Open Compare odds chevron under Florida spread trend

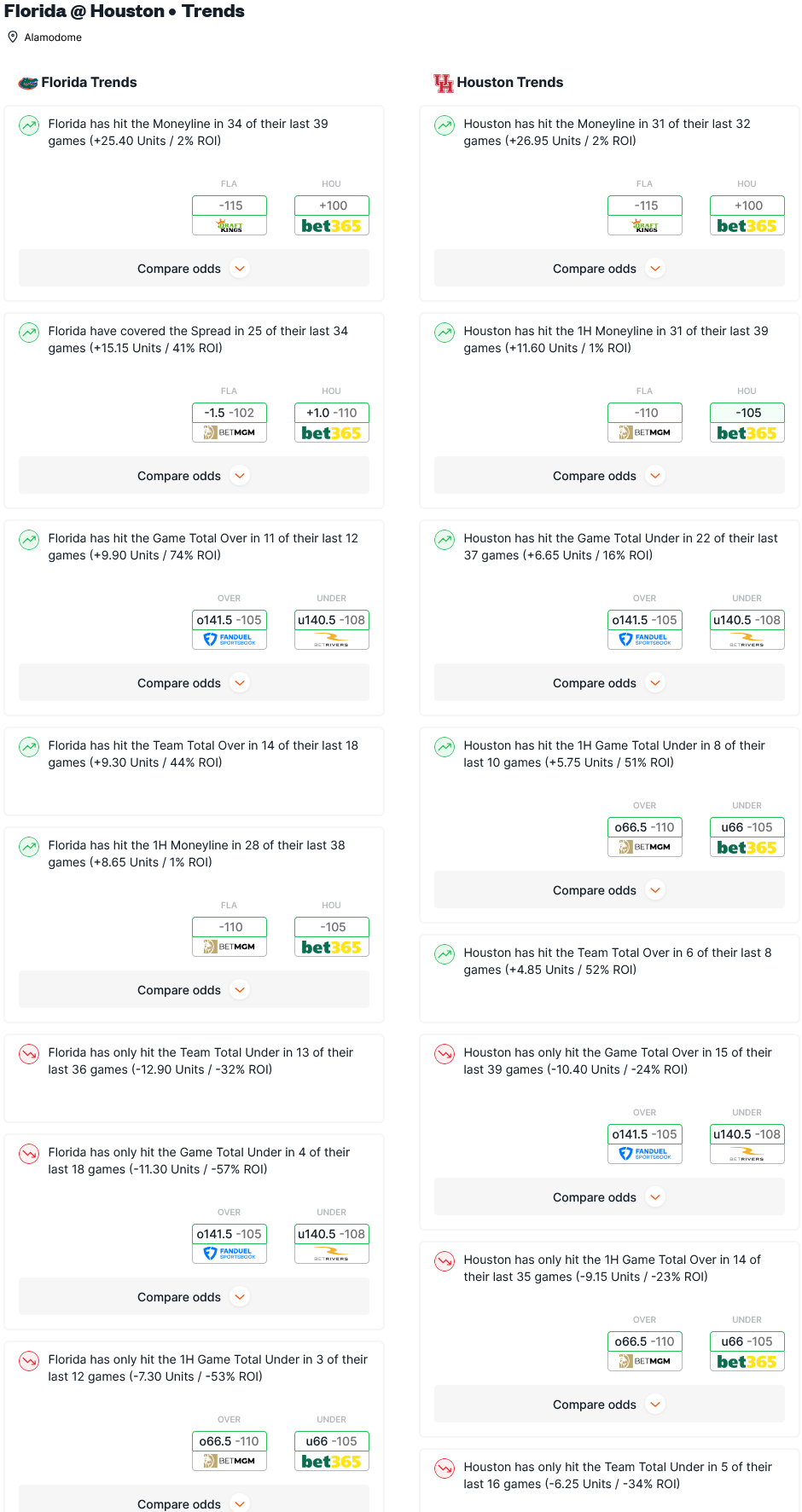241,476
